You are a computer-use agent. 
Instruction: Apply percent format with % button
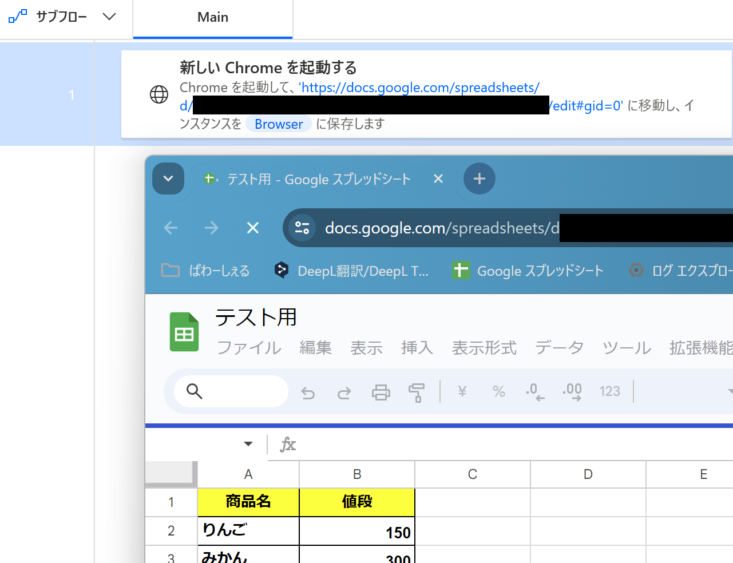[x=499, y=391]
